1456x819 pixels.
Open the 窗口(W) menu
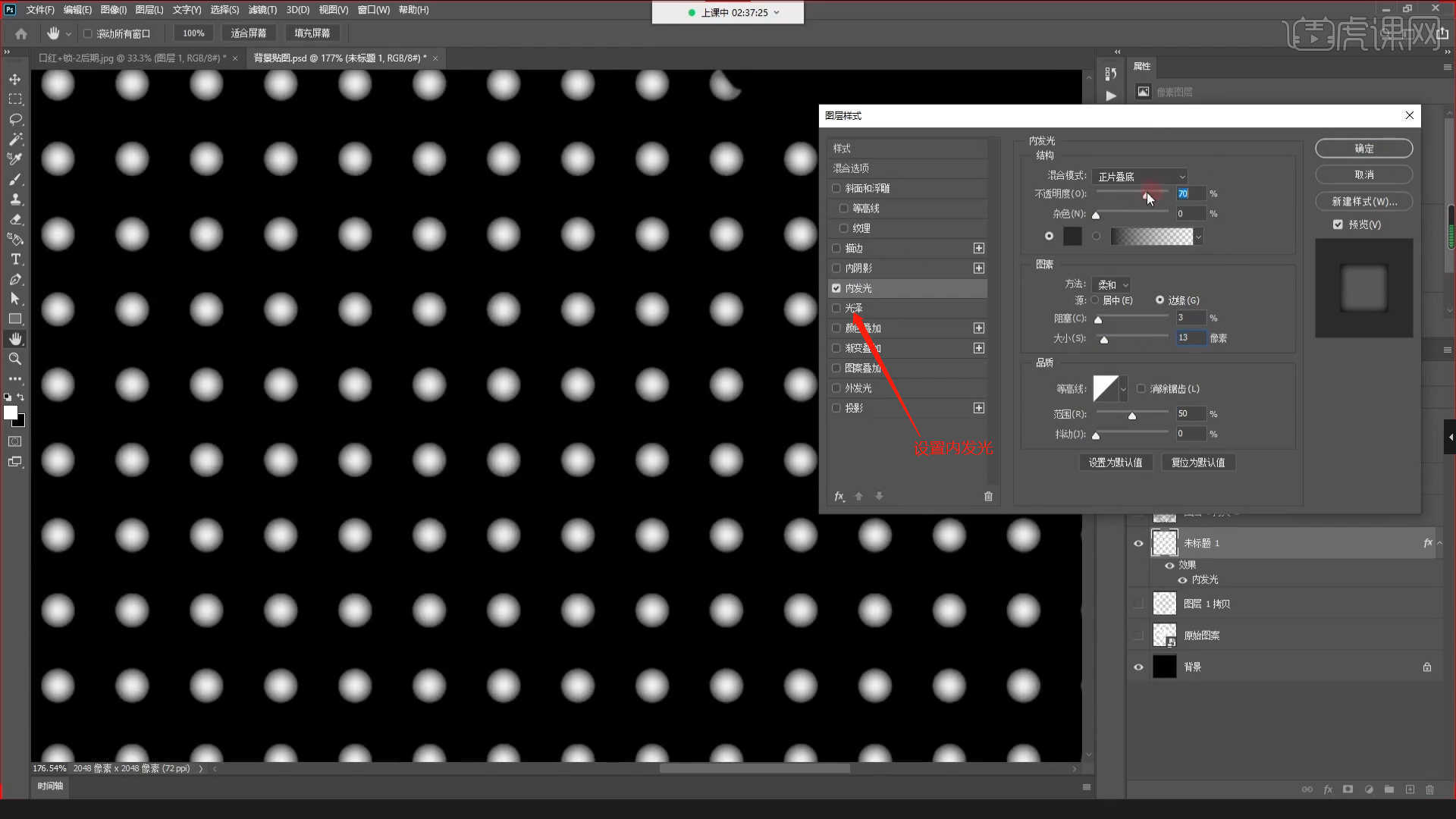click(374, 10)
